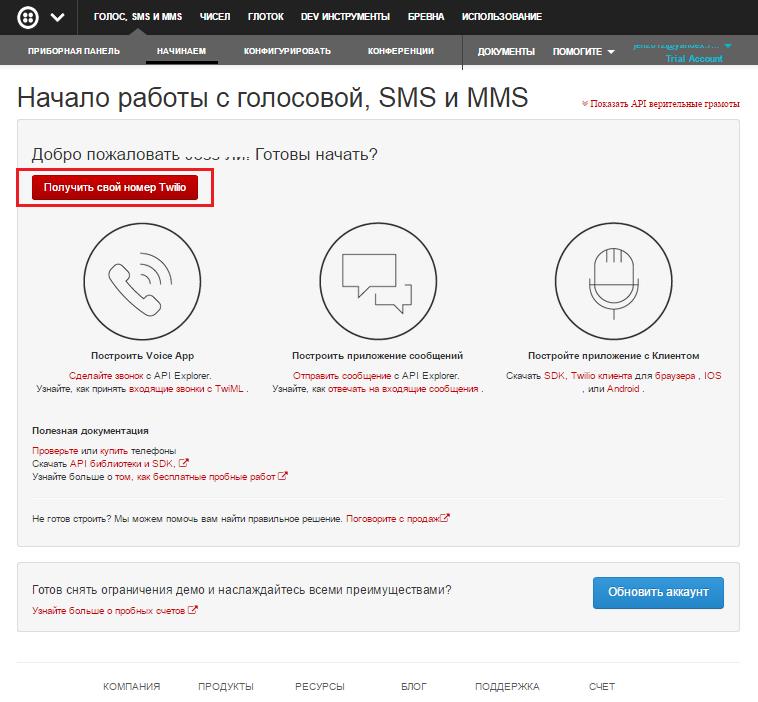Open the ПОДДЕРЖКА footer item

507,687
